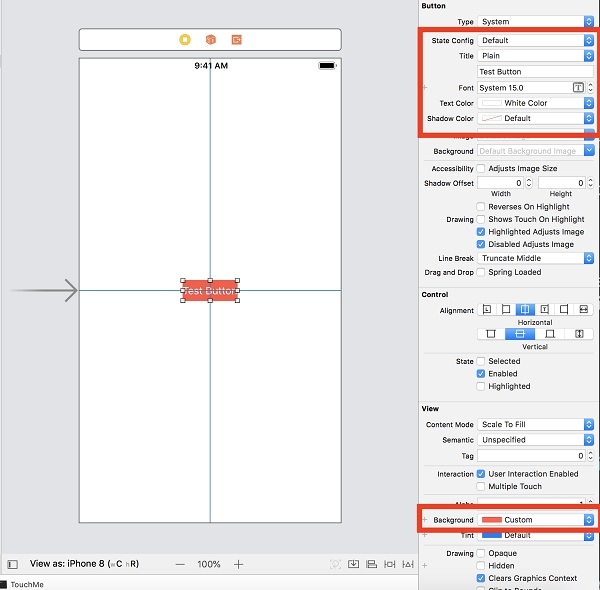600x590 pixels.
Task: Click View as: iPhone 8 device selector
Action: (86, 564)
